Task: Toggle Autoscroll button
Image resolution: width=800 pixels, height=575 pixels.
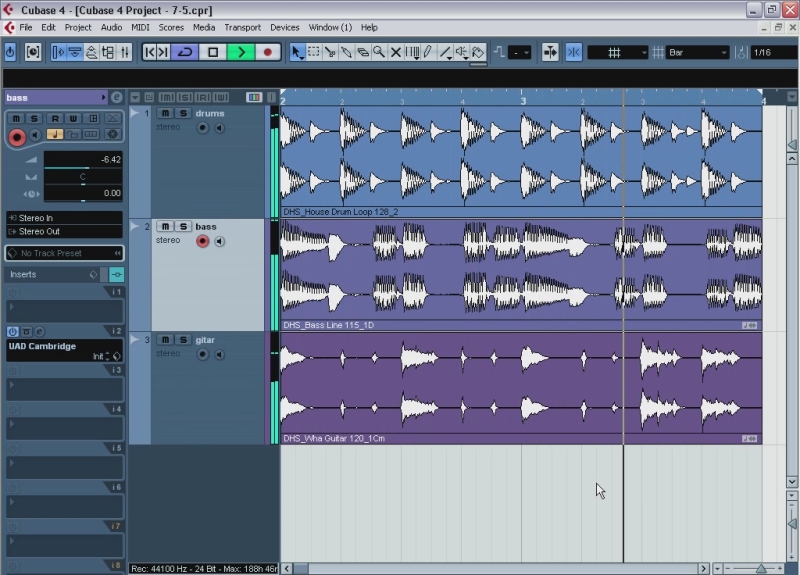Action: tap(550, 52)
